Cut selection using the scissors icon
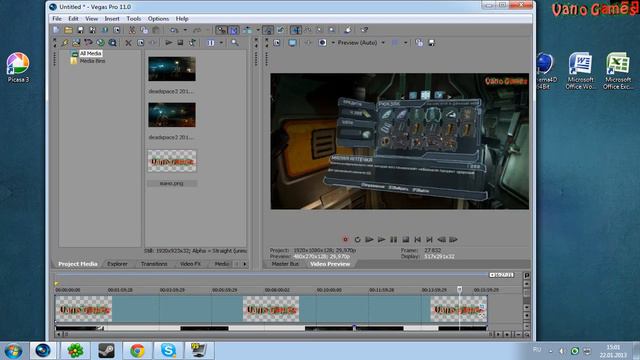 pyautogui.click(x=132, y=30)
